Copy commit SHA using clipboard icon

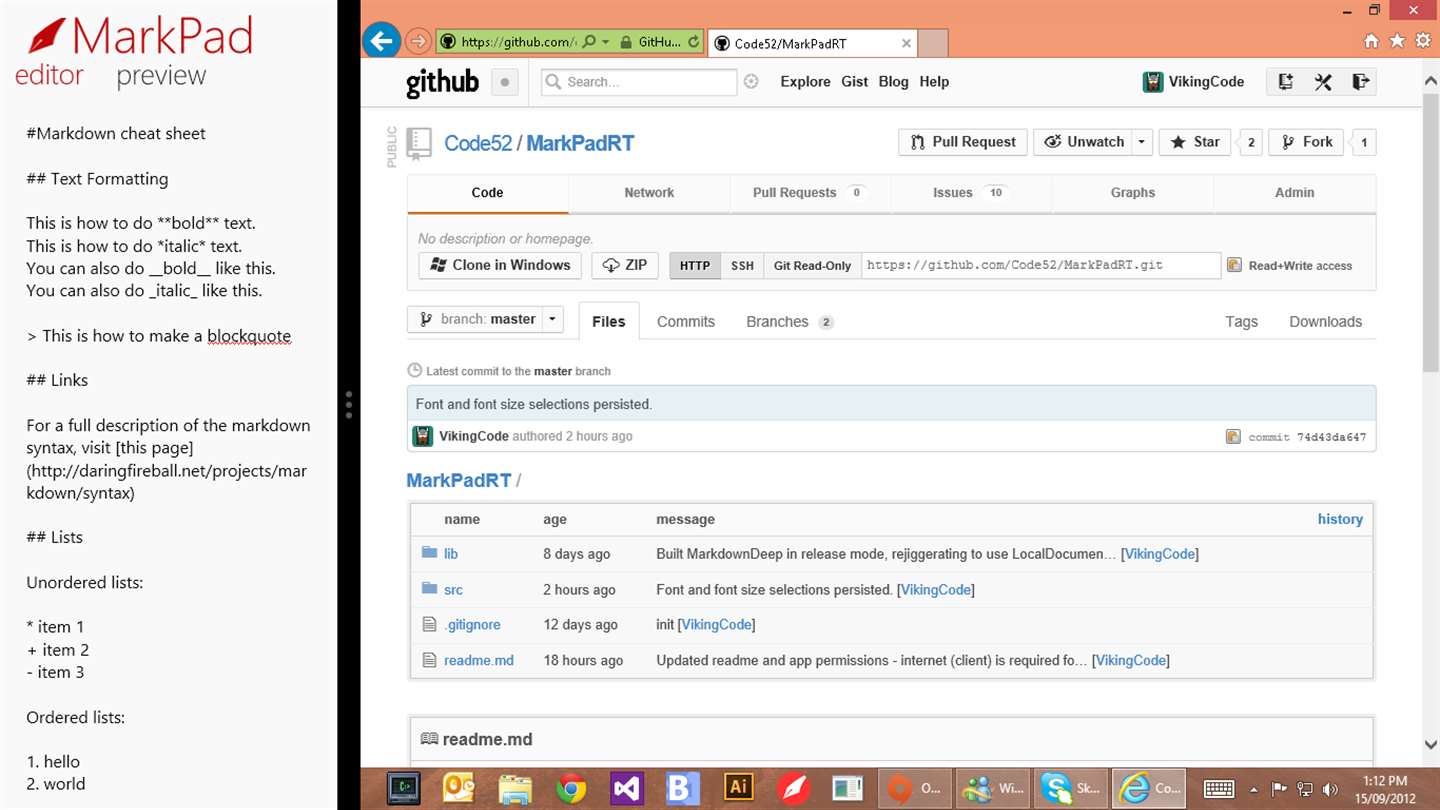click(x=1233, y=436)
